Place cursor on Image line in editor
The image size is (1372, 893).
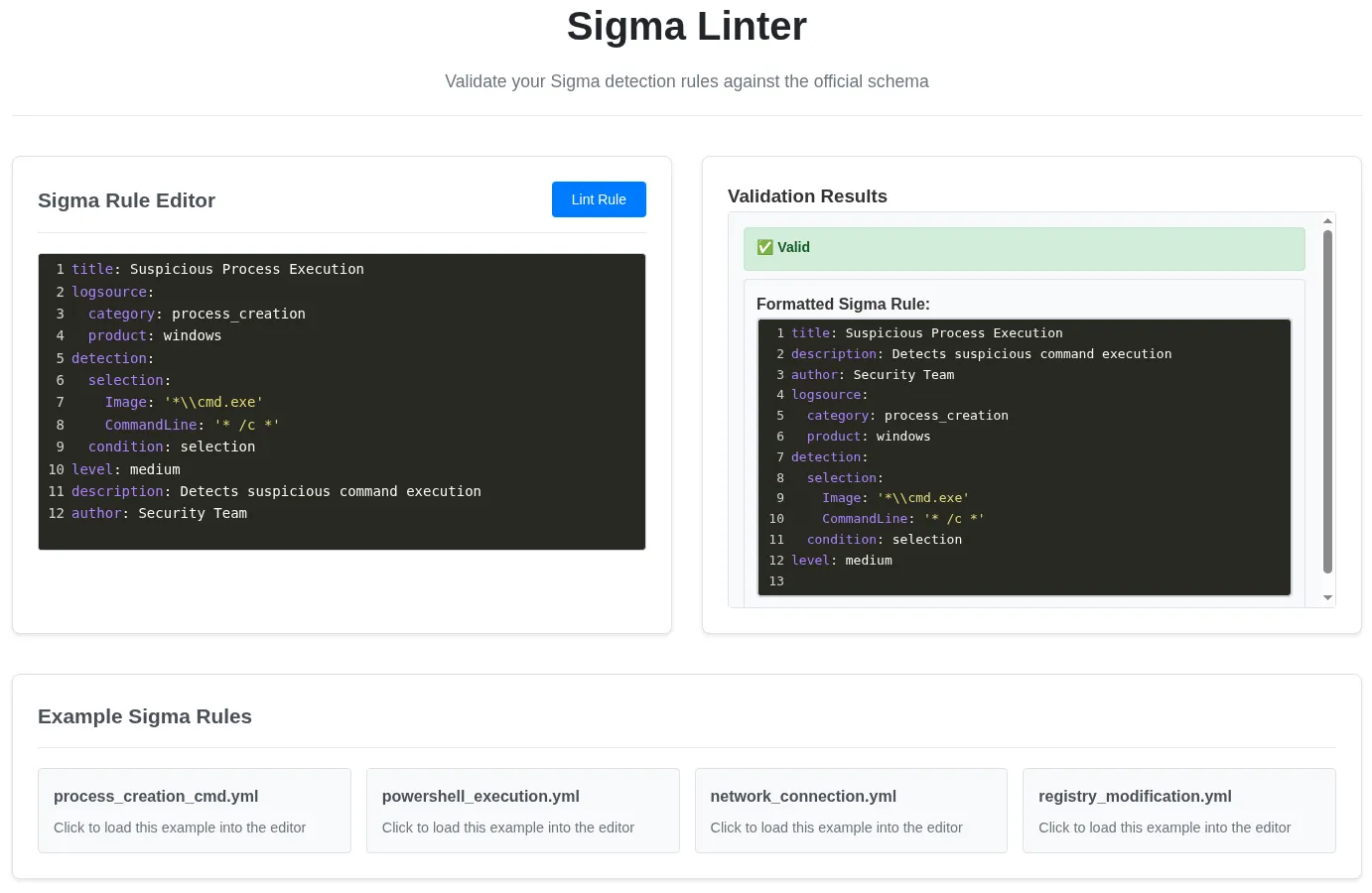click(x=184, y=403)
